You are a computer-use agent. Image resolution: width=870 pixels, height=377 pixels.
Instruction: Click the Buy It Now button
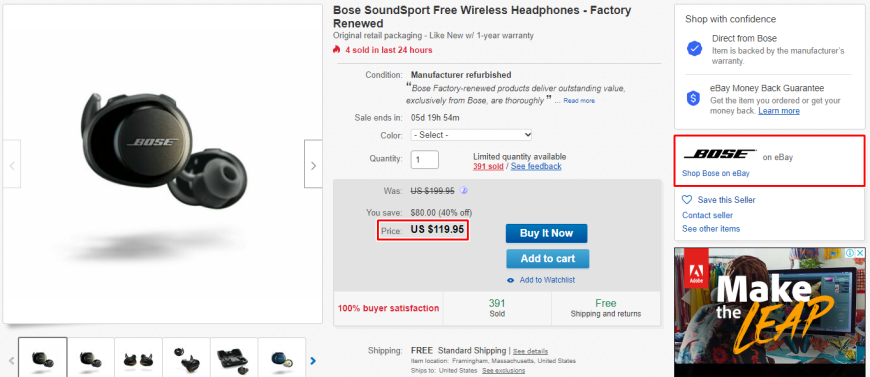click(x=546, y=233)
